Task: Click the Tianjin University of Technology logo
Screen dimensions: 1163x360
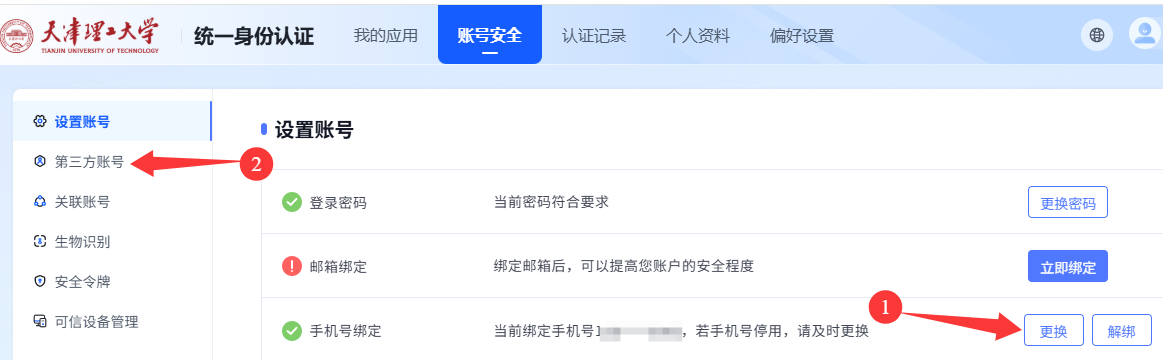Action: pyautogui.click(x=80, y=35)
